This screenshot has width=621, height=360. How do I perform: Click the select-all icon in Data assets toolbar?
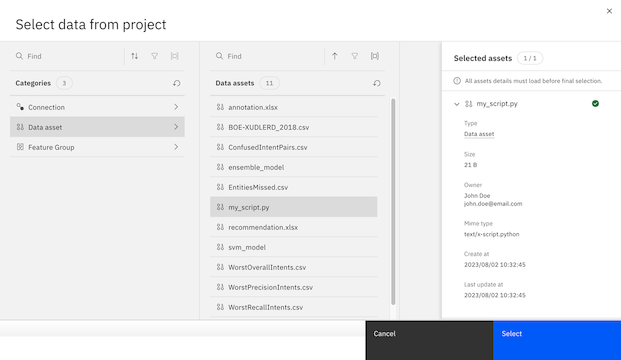[375, 56]
